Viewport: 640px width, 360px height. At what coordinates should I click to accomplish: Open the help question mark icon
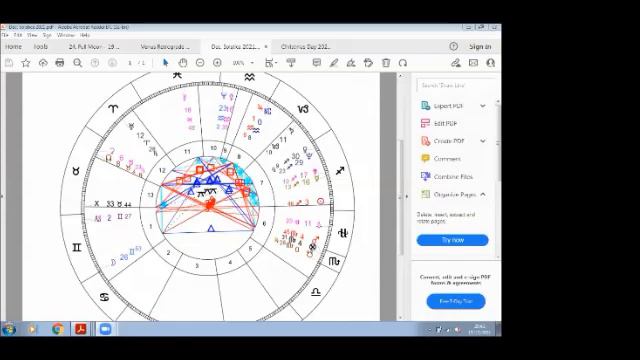(453, 47)
